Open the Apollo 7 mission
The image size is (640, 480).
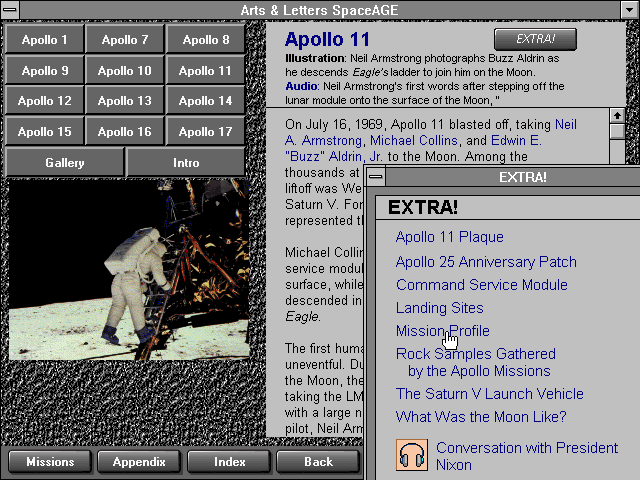coord(125,40)
